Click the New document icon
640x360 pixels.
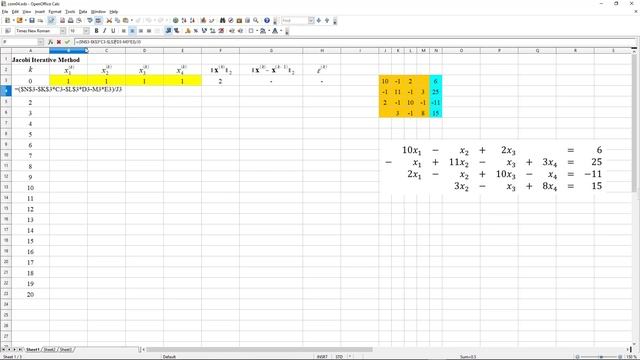click(7, 20)
